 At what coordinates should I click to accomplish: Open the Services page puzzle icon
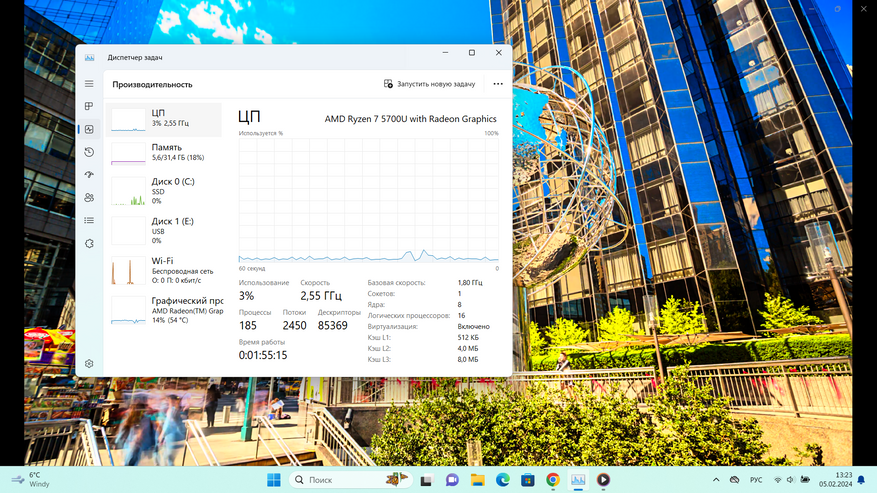click(x=89, y=243)
